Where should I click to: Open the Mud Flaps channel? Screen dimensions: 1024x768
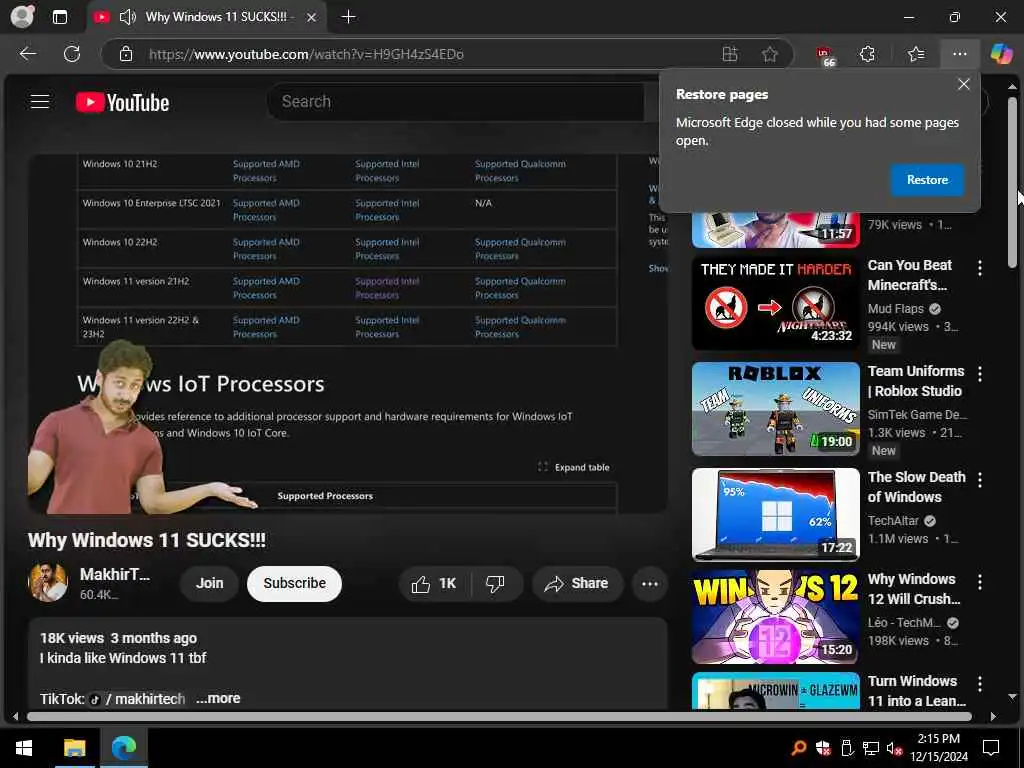(896, 309)
